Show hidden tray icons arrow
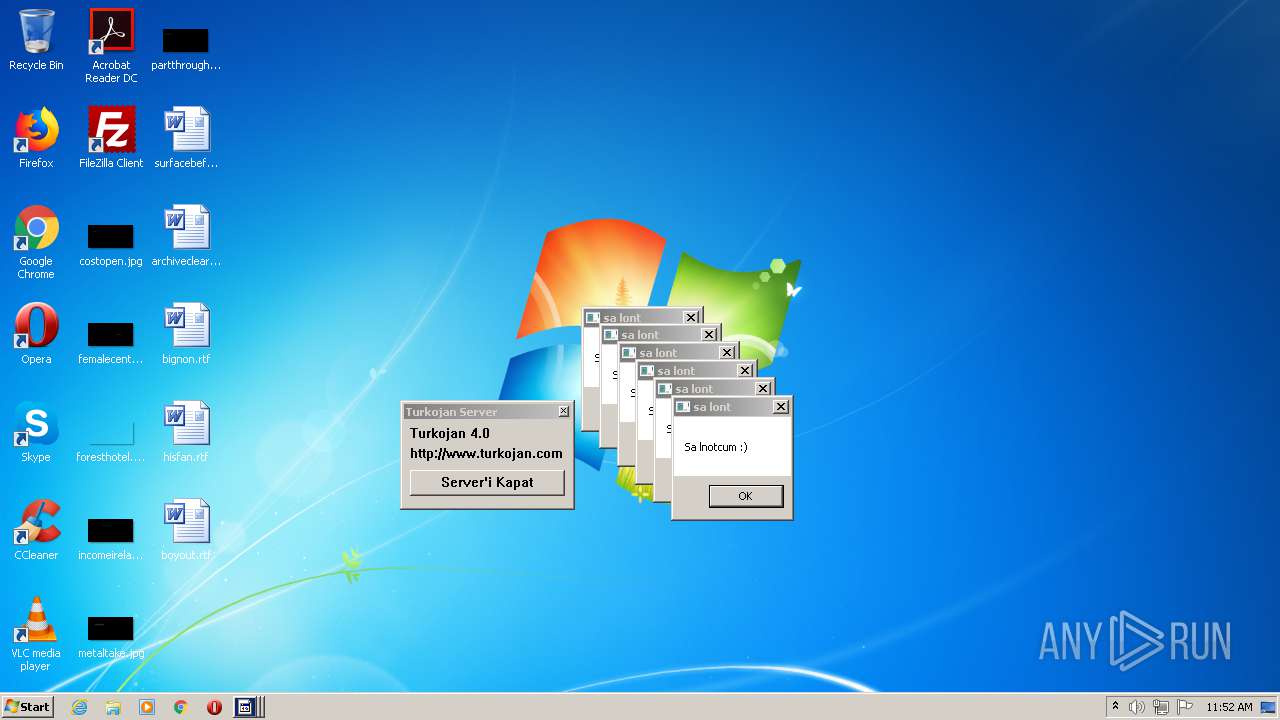Image resolution: width=1280 pixels, height=720 pixels. point(1115,707)
